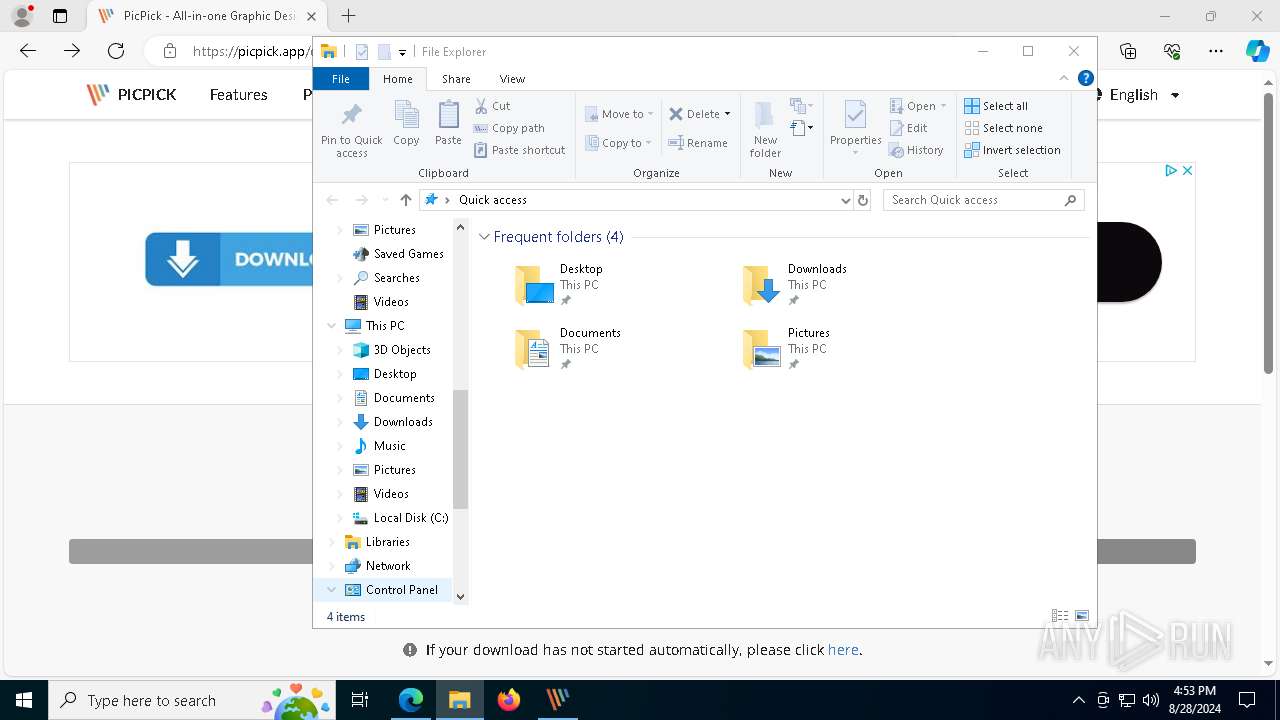The image size is (1280, 720).
Task: Click the 'here' download link
Action: click(843, 650)
